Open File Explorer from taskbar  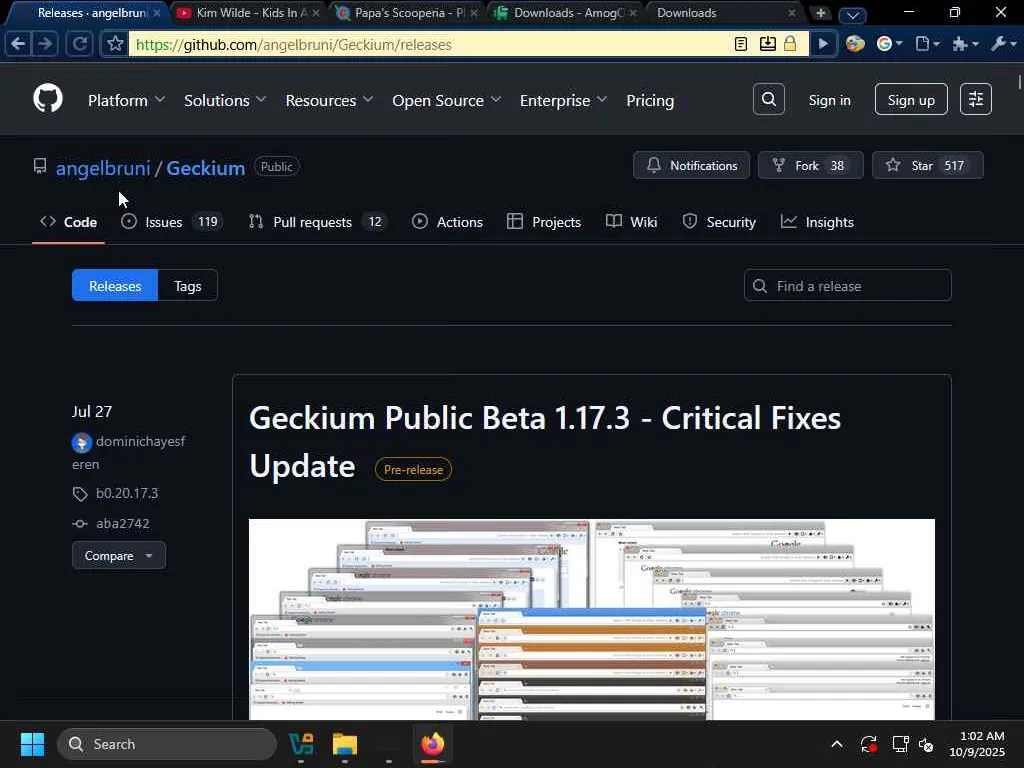345,744
